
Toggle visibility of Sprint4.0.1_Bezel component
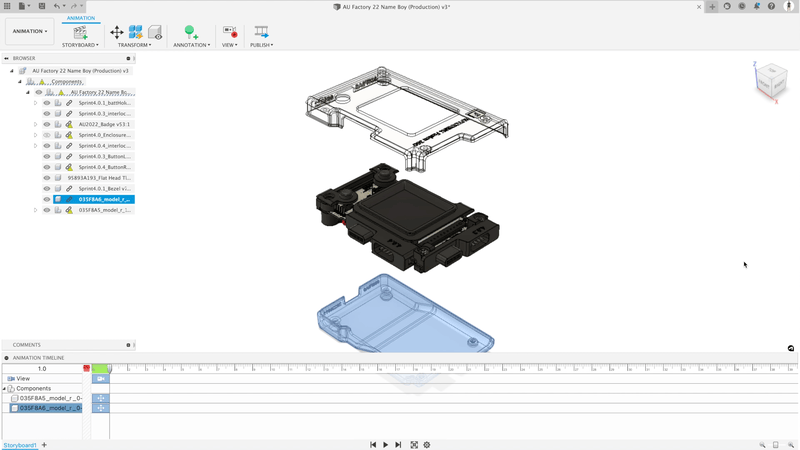47,189
